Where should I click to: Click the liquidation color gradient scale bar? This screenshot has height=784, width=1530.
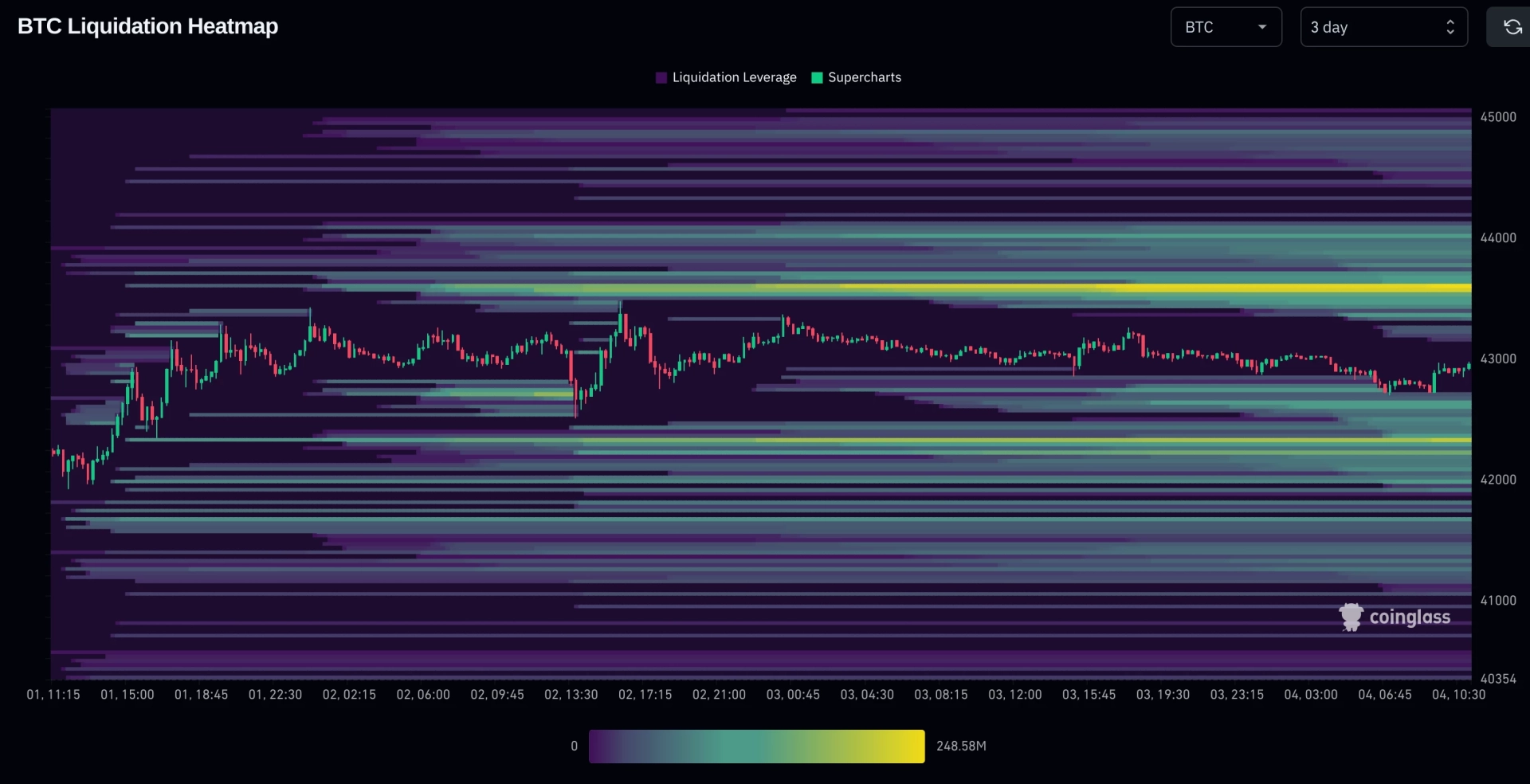tap(756, 747)
